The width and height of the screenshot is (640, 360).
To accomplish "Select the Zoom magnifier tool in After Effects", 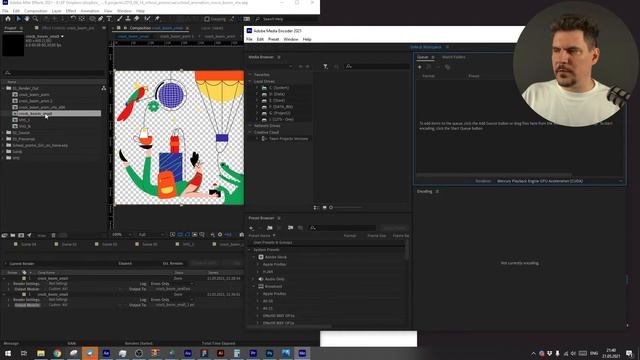I will pyautogui.click(x=36, y=19).
